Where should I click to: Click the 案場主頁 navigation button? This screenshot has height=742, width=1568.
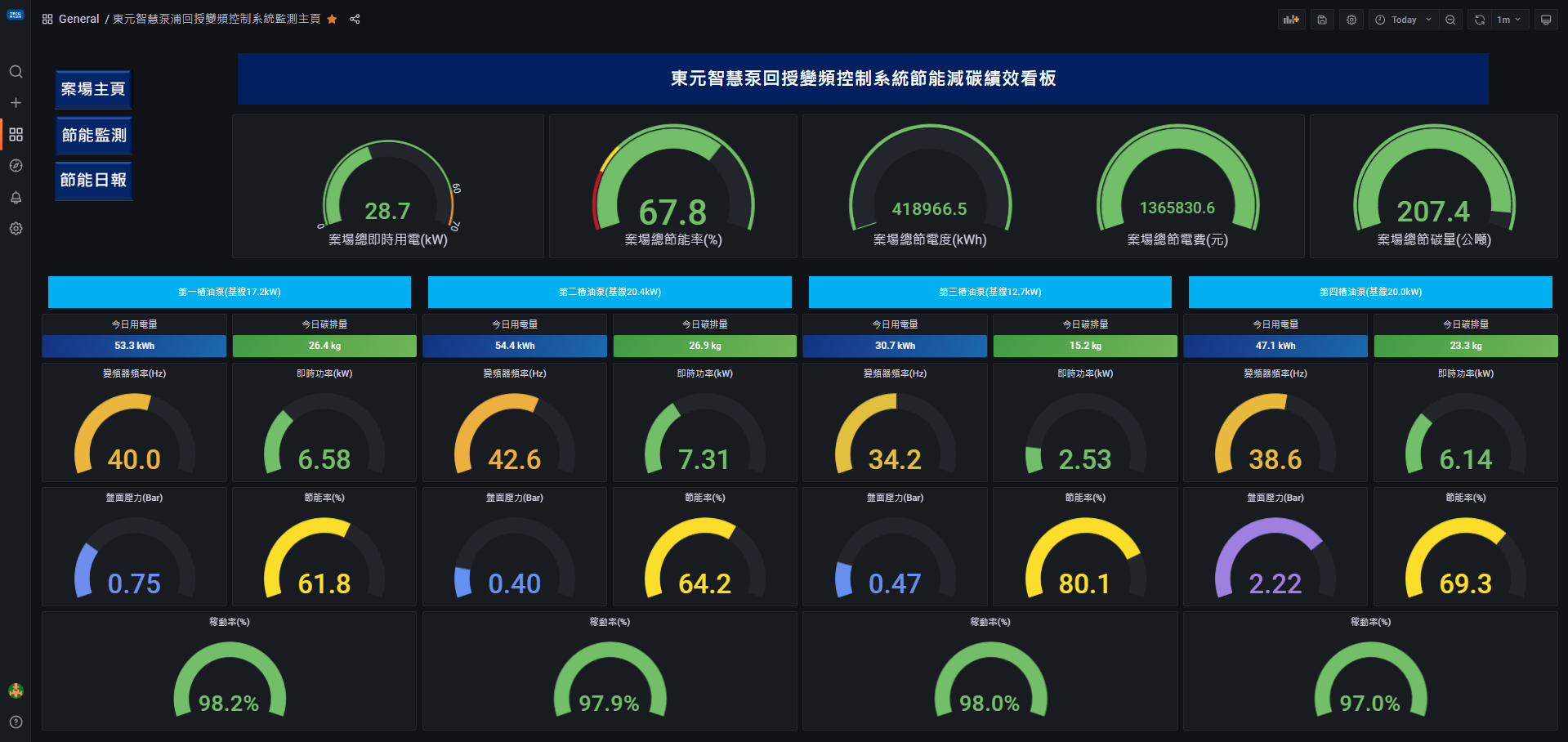pyautogui.click(x=92, y=90)
